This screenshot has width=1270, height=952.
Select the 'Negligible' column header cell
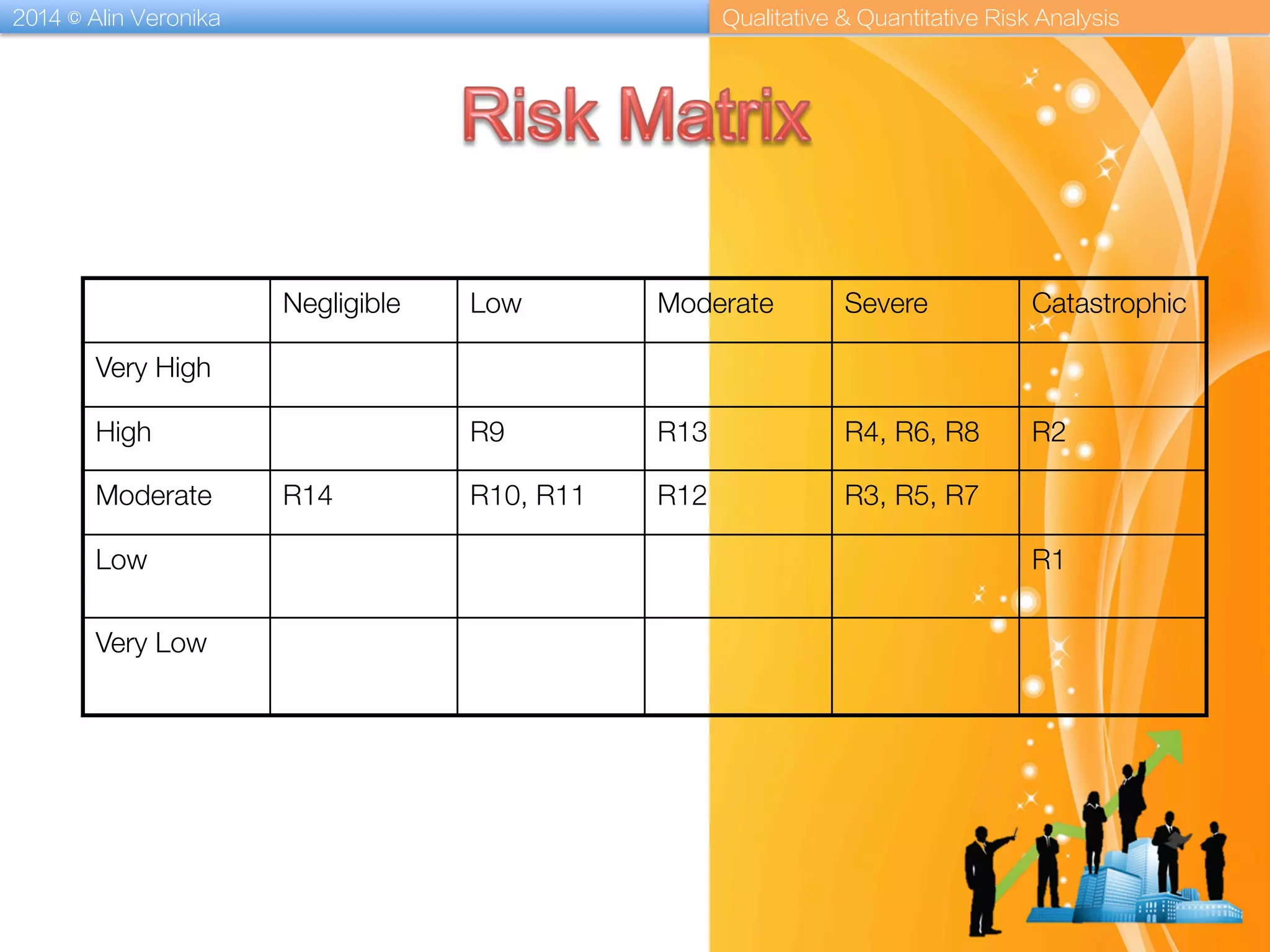pos(363,311)
